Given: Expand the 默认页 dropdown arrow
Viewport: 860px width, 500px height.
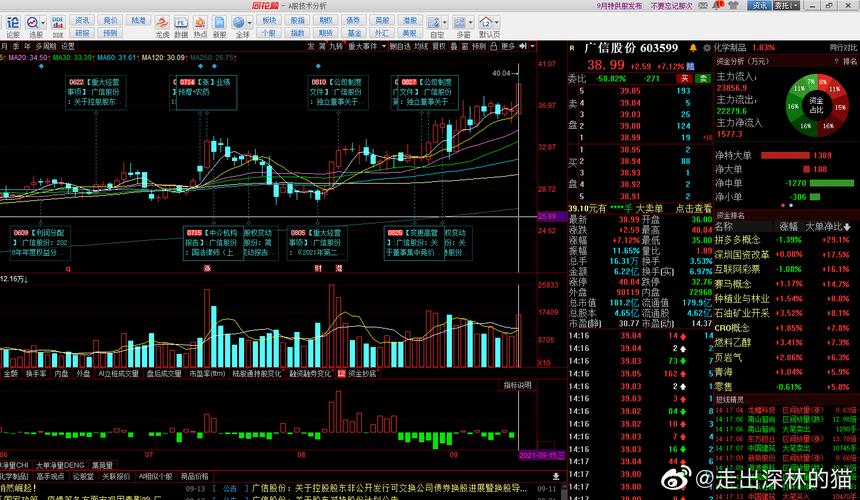Looking at the screenshot, I should (497, 23).
